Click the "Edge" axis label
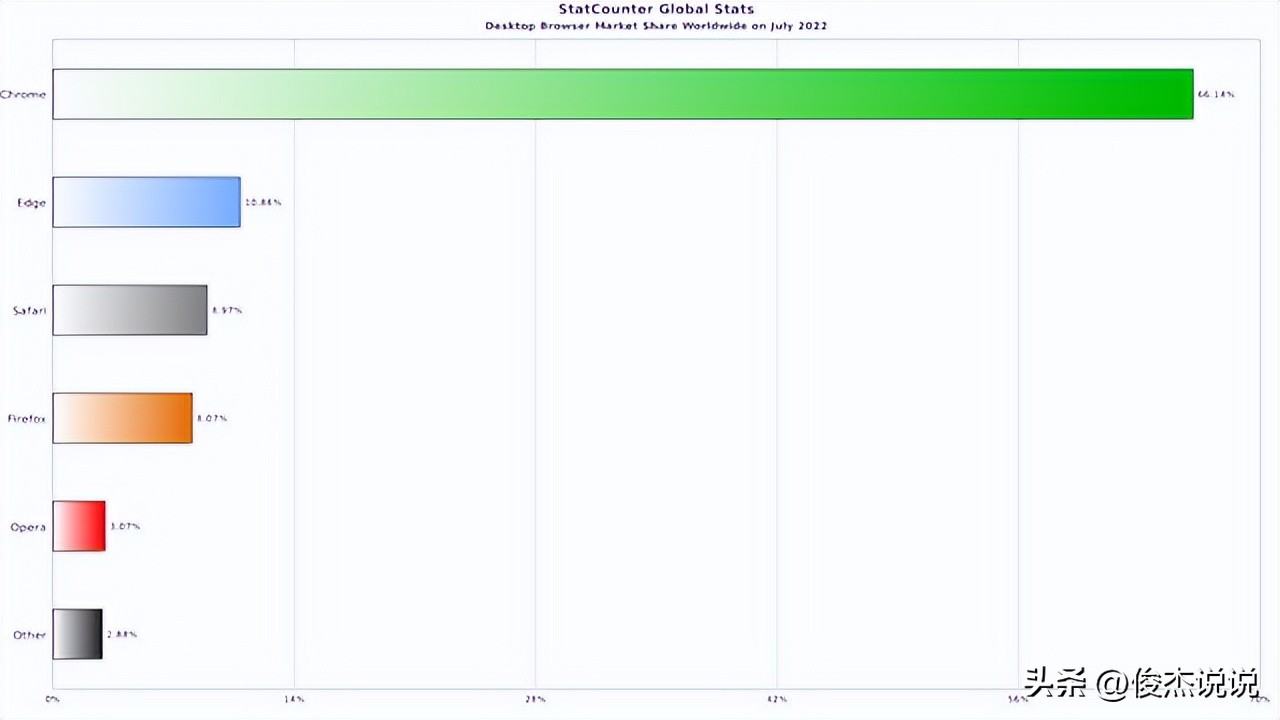 click(x=32, y=203)
